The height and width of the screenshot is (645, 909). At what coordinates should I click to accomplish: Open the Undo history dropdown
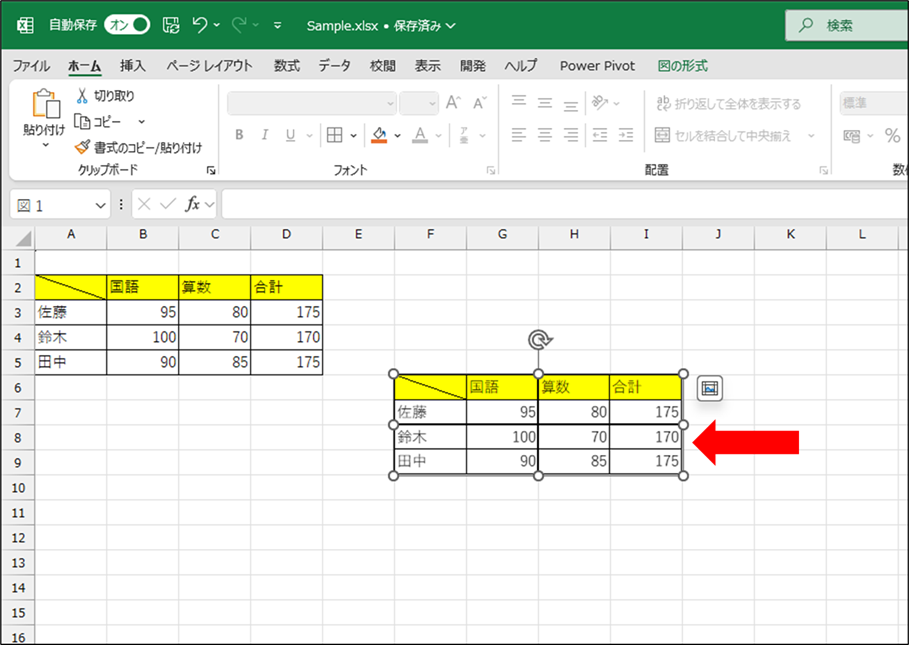217,25
